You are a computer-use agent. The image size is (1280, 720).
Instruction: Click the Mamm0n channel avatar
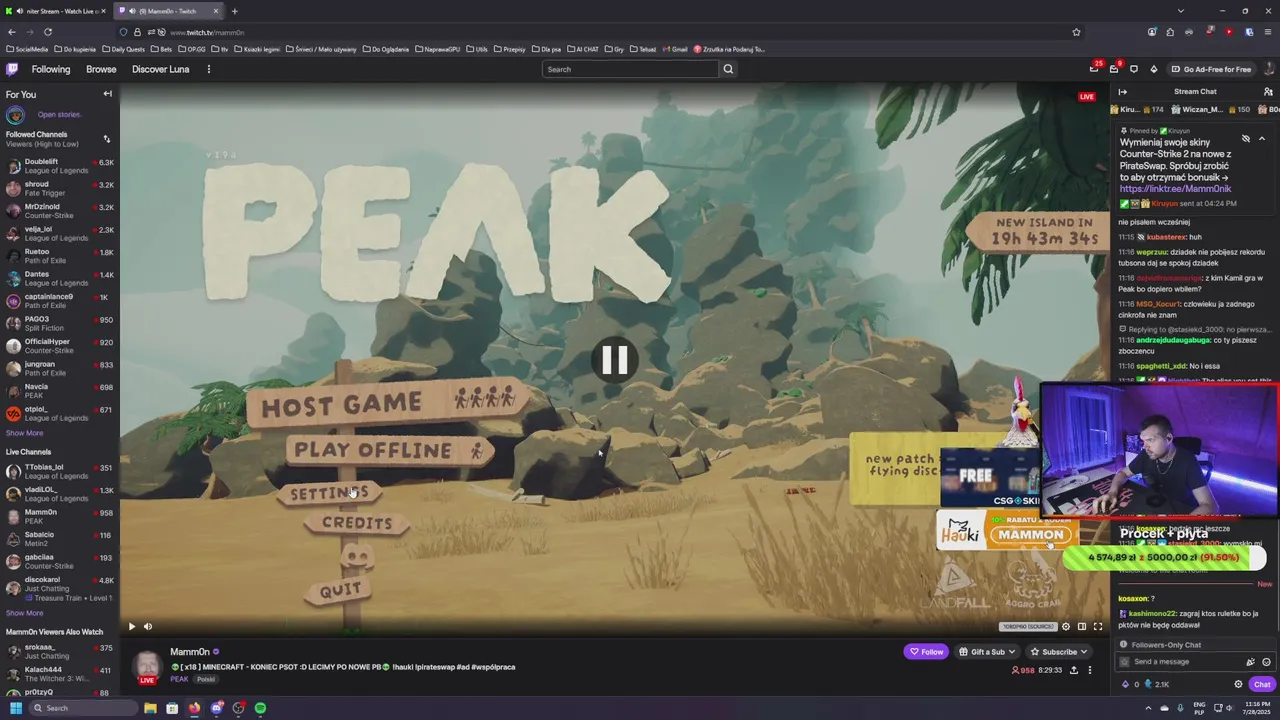[147, 667]
